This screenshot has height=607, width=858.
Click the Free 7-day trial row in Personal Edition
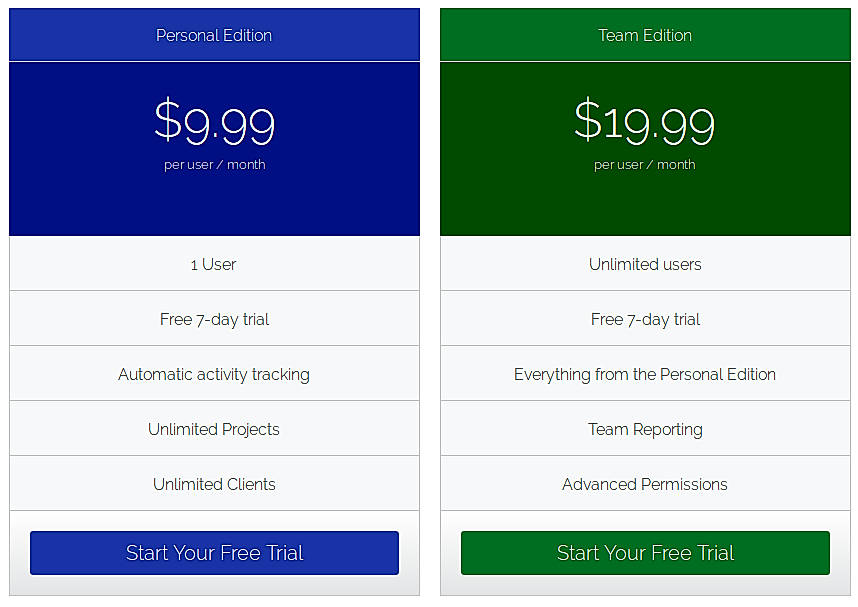point(214,319)
